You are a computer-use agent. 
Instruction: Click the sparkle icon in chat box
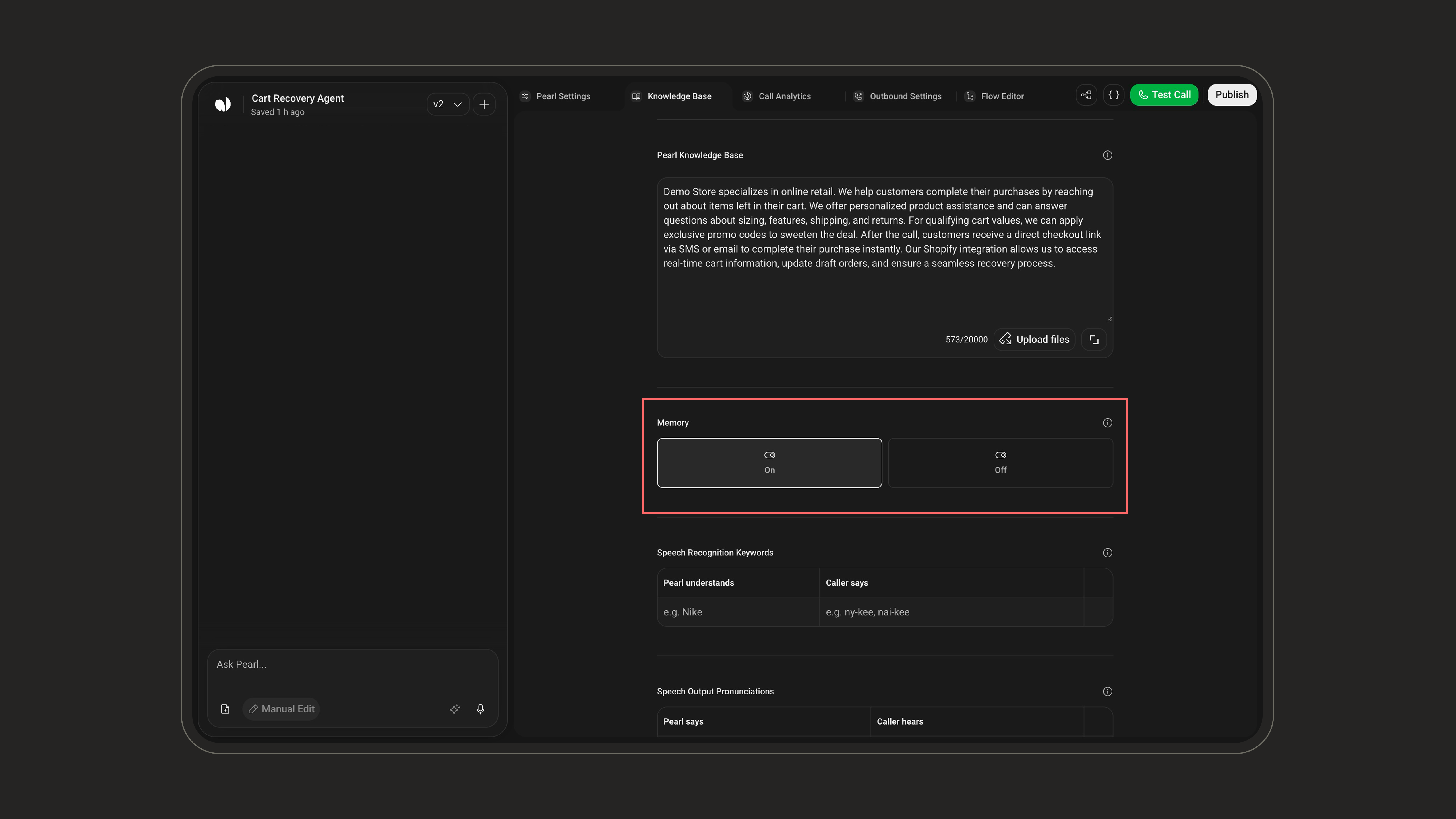point(454,709)
